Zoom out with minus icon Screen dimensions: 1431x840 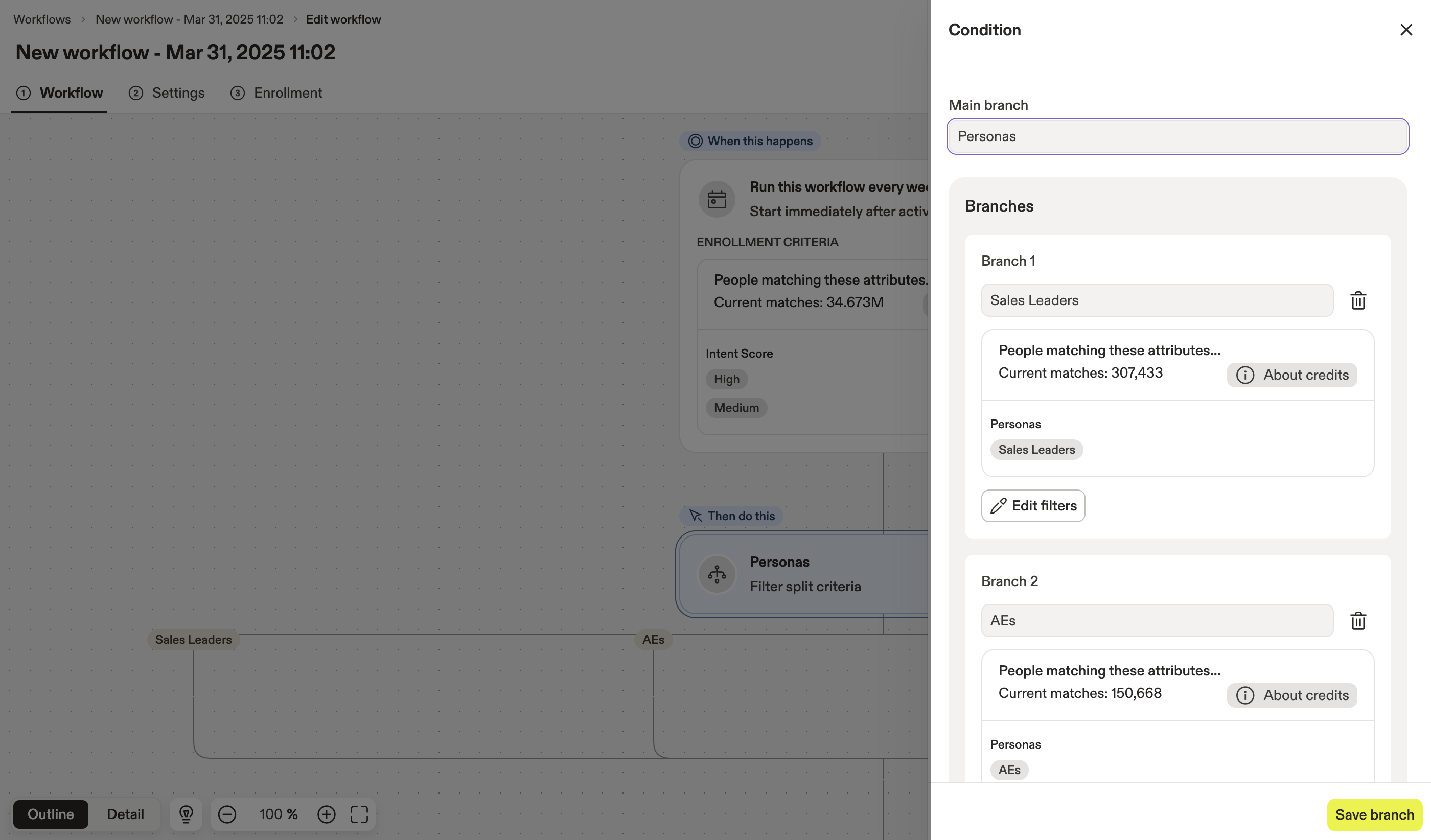click(x=227, y=814)
